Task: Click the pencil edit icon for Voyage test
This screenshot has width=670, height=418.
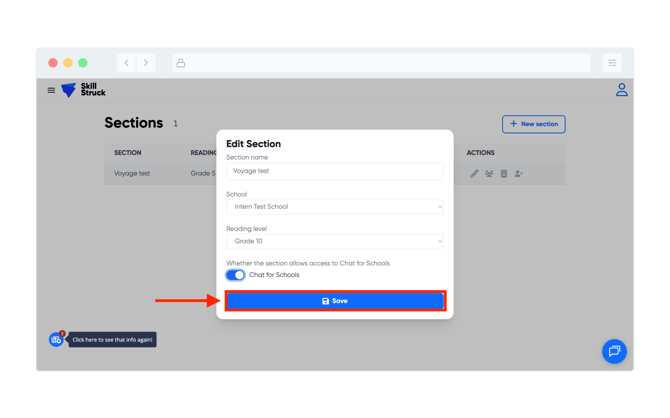Action: 474,174
